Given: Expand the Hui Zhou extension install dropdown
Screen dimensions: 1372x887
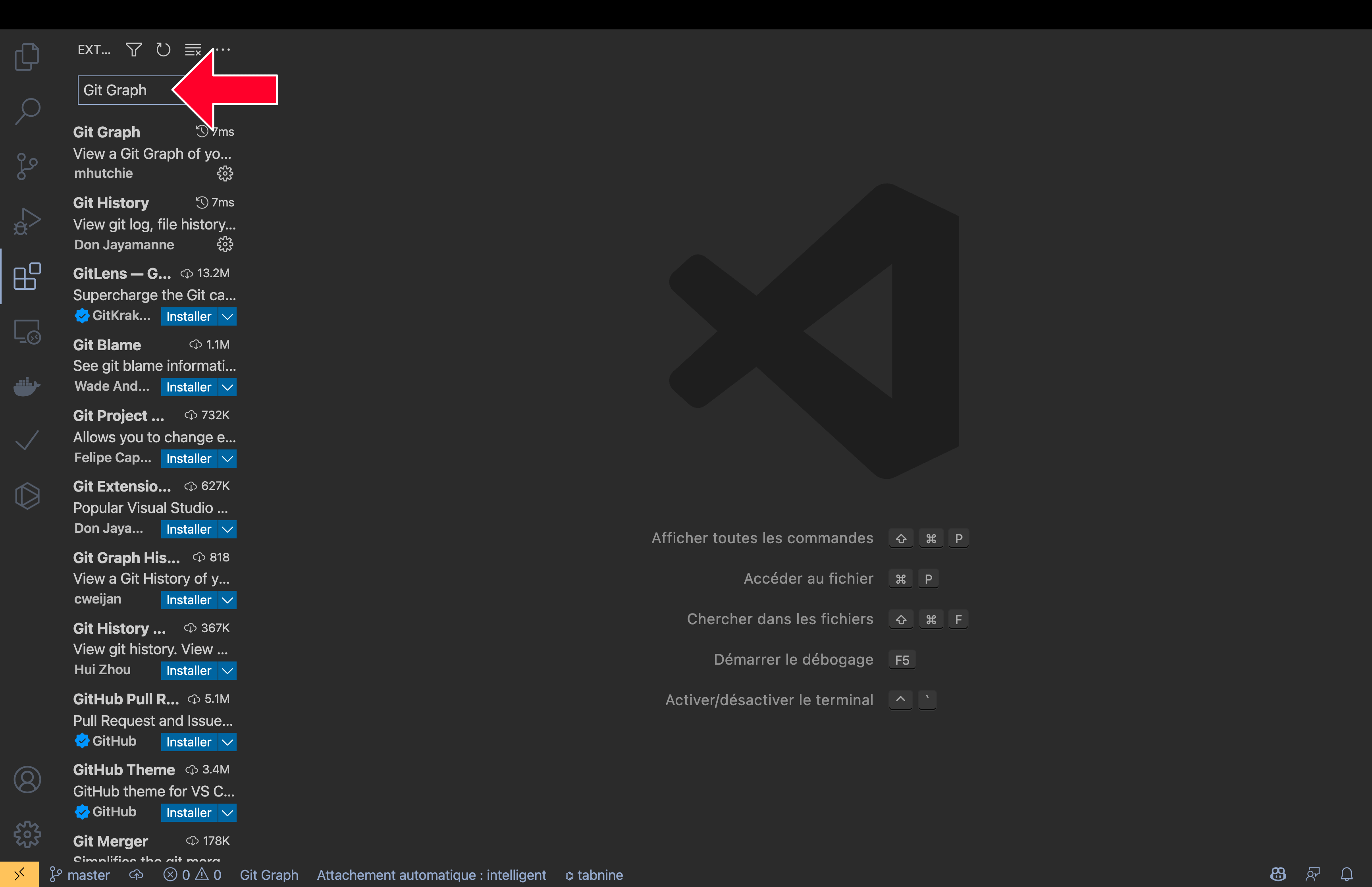Looking at the screenshot, I should tap(227, 671).
